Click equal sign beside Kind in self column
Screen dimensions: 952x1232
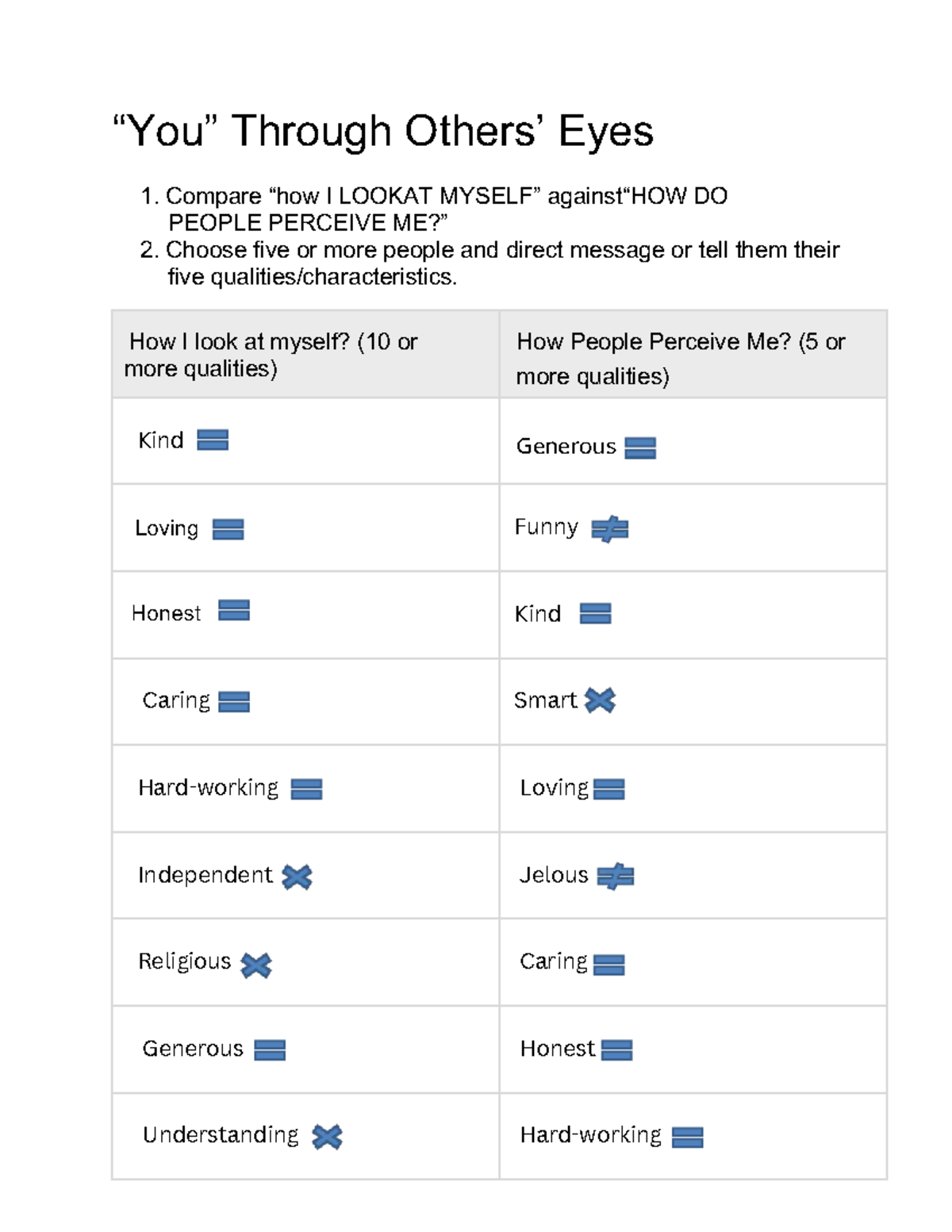tap(213, 439)
